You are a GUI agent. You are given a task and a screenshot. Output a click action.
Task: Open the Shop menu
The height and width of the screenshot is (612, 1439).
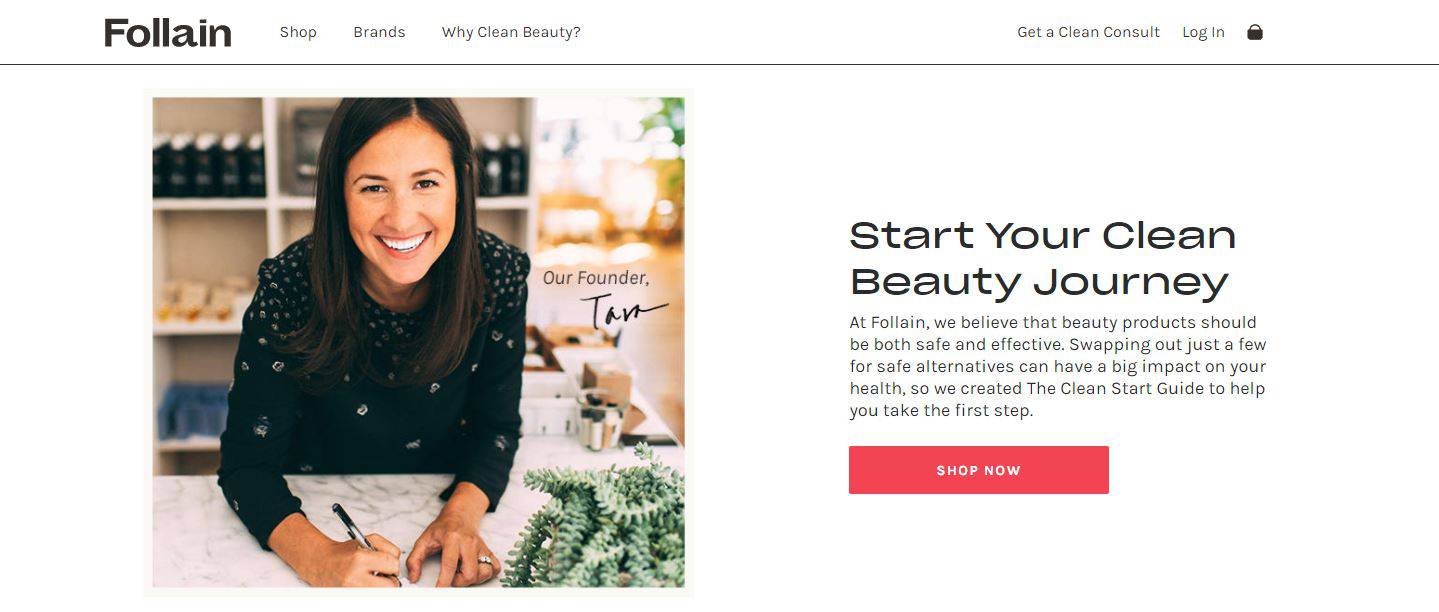[298, 32]
